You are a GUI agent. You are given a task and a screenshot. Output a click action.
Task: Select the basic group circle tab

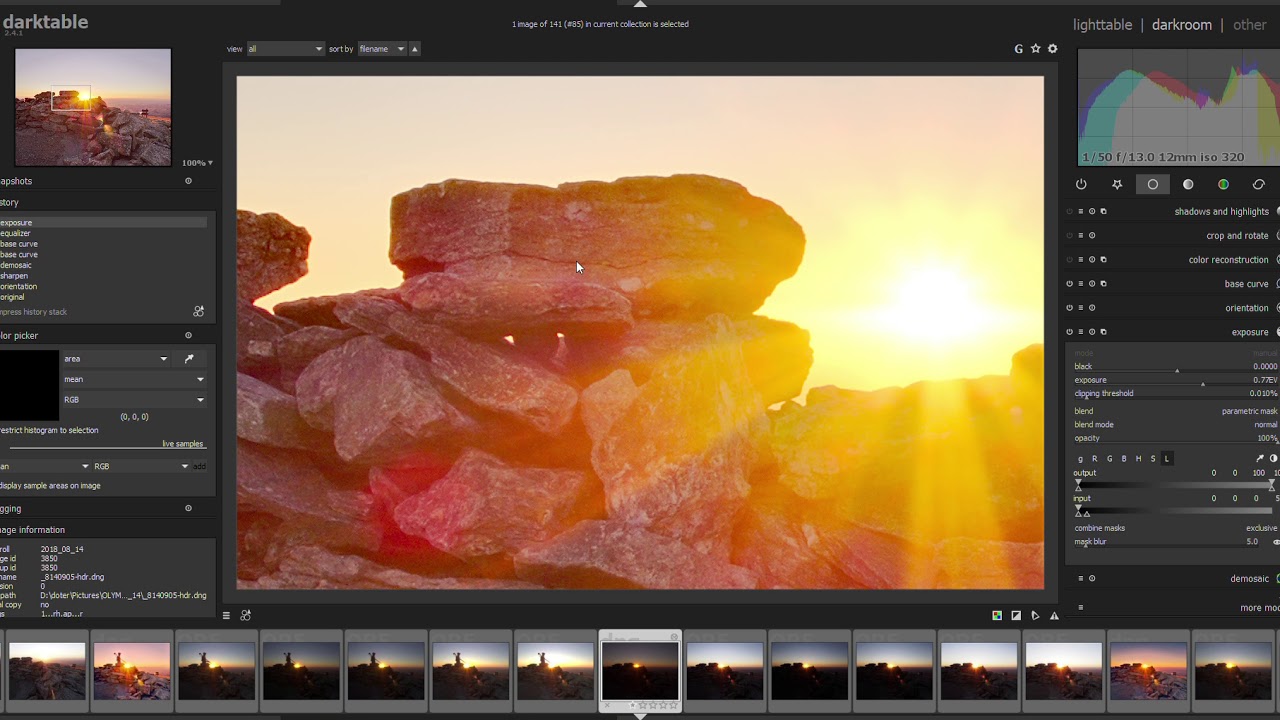pos(1152,184)
